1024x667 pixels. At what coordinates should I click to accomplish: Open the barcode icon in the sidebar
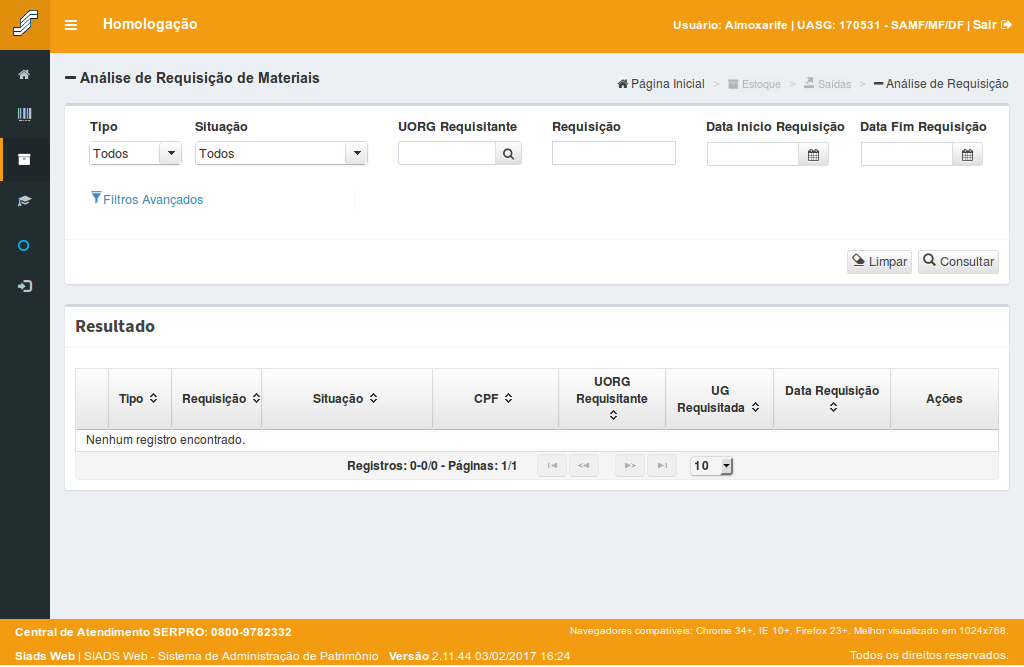(24, 115)
